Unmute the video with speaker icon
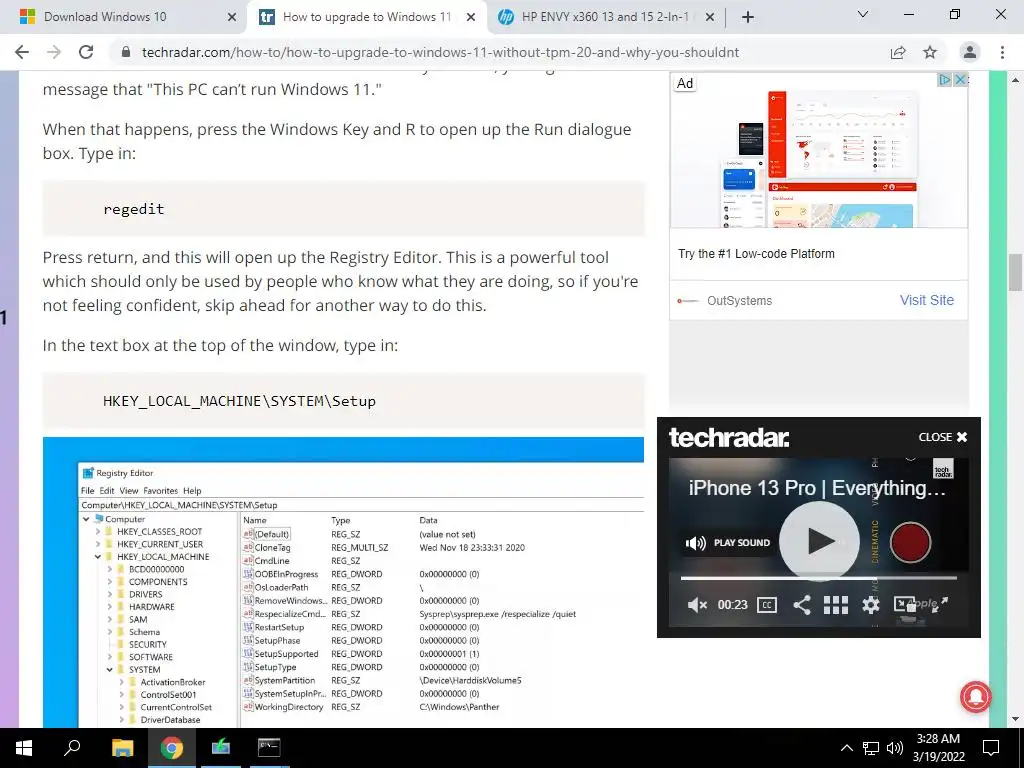1024x768 pixels. [697, 605]
